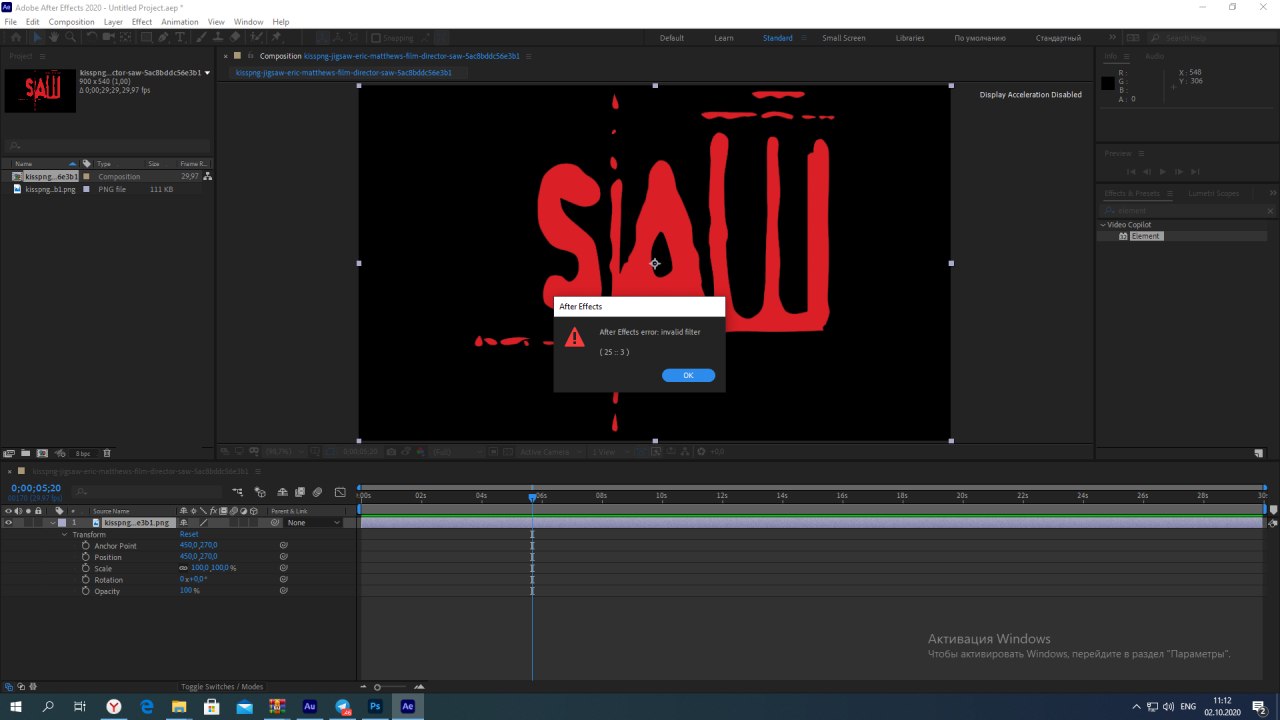Open the Layer menu
The image size is (1280, 720).
(113, 22)
